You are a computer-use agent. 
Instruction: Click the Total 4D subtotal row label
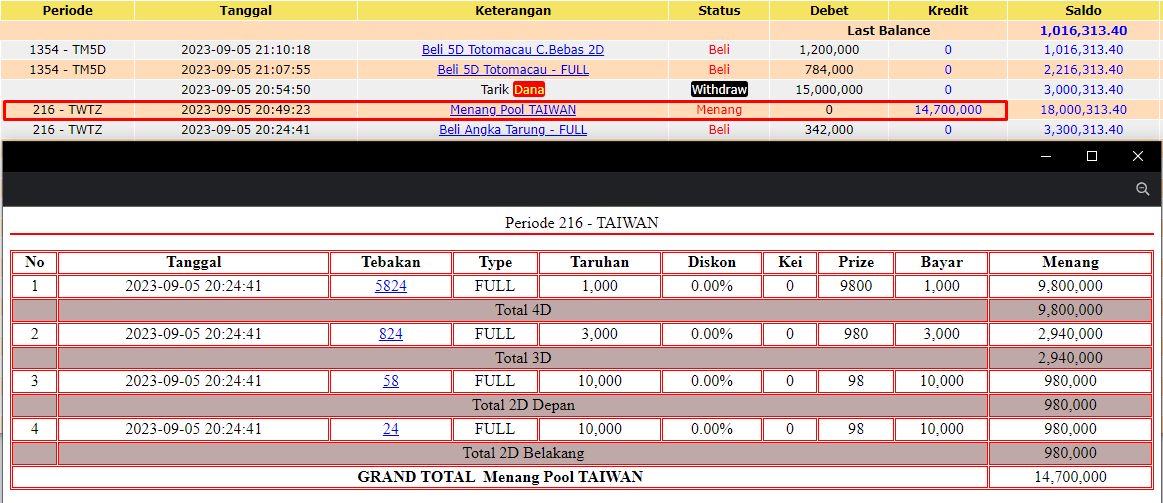[x=523, y=310]
